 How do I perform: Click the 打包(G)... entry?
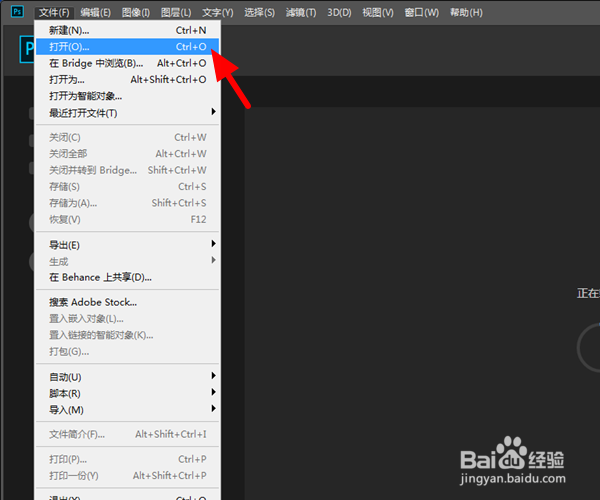(127, 352)
